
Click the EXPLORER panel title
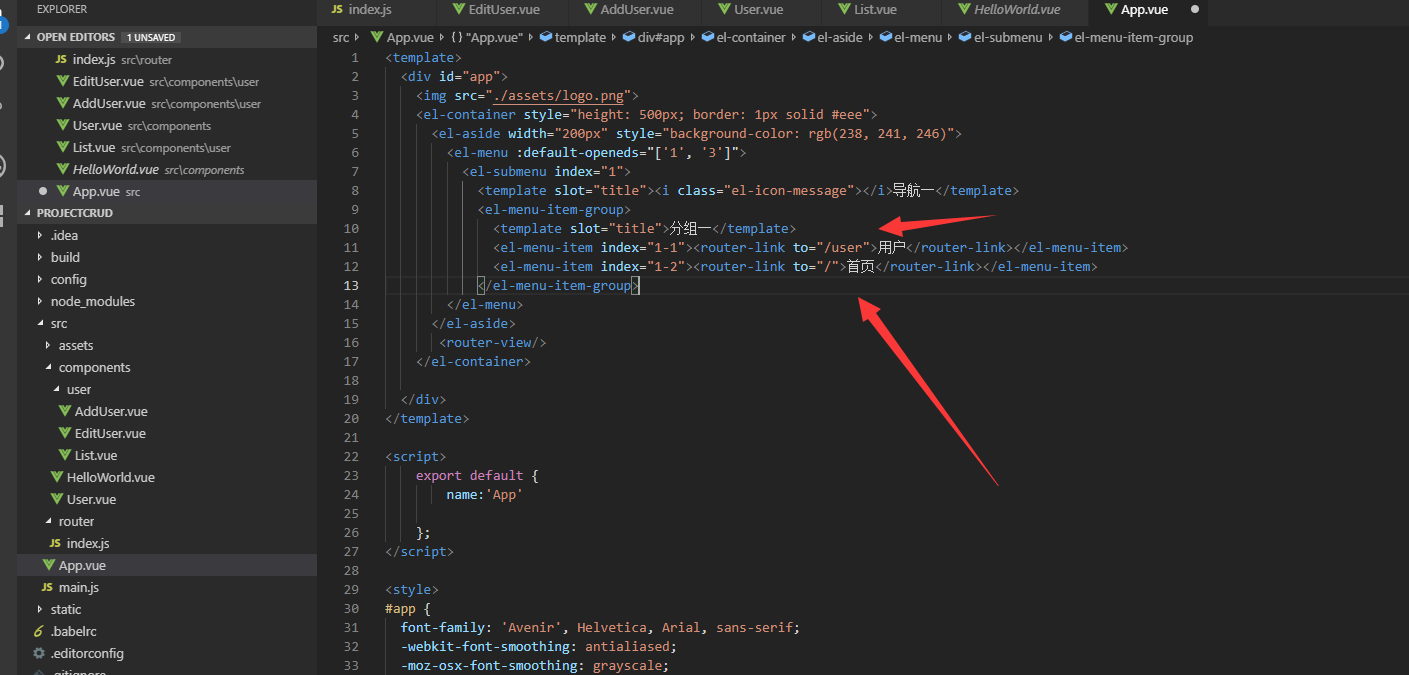tap(62, 9)
